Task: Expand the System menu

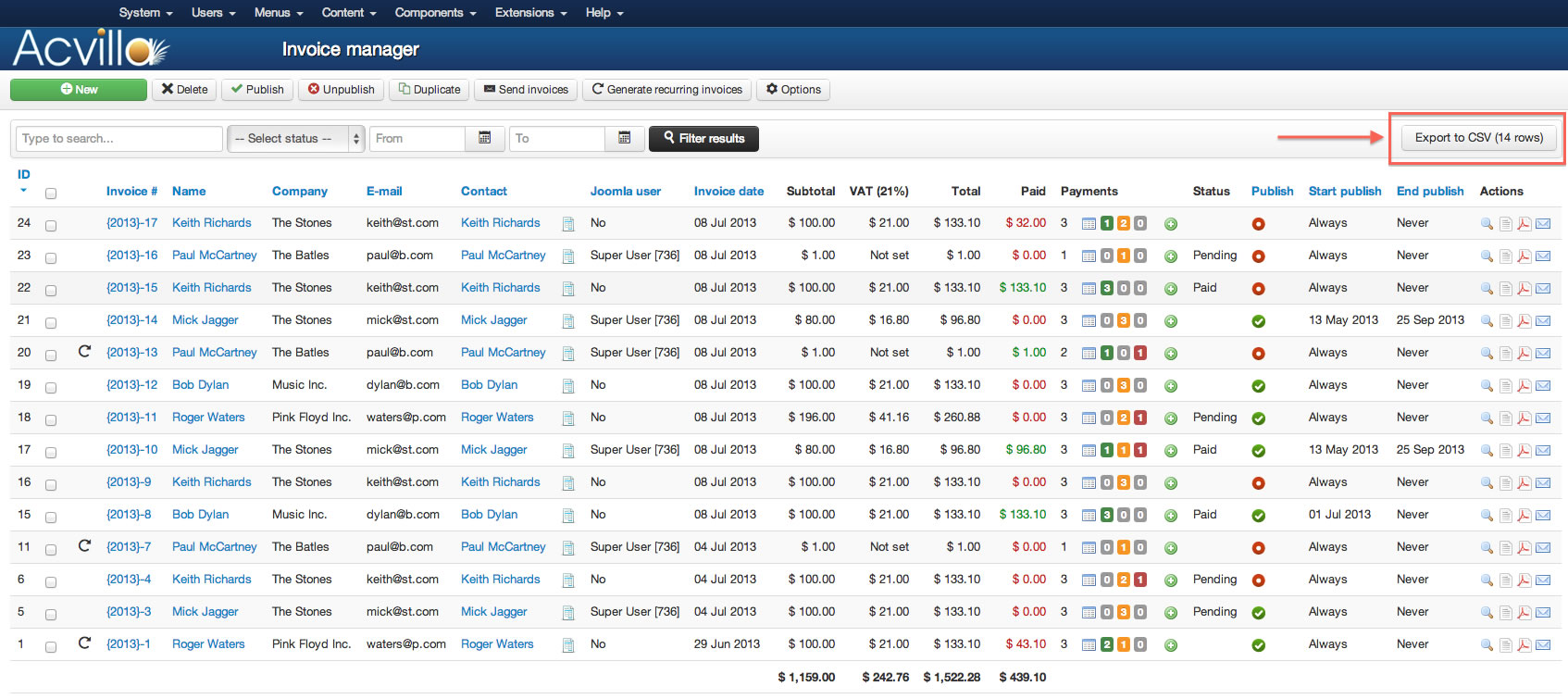Action: [x=145, y=12]
